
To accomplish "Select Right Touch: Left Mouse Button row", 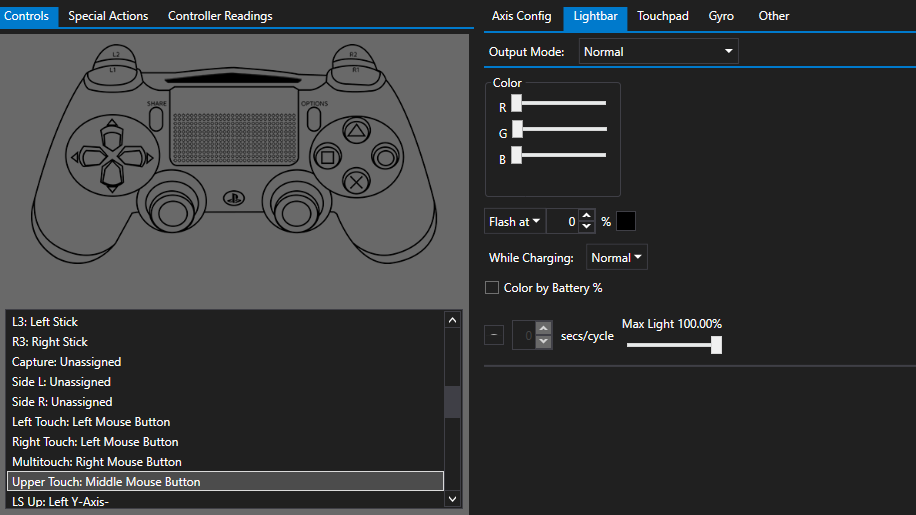I will [225, 441].
